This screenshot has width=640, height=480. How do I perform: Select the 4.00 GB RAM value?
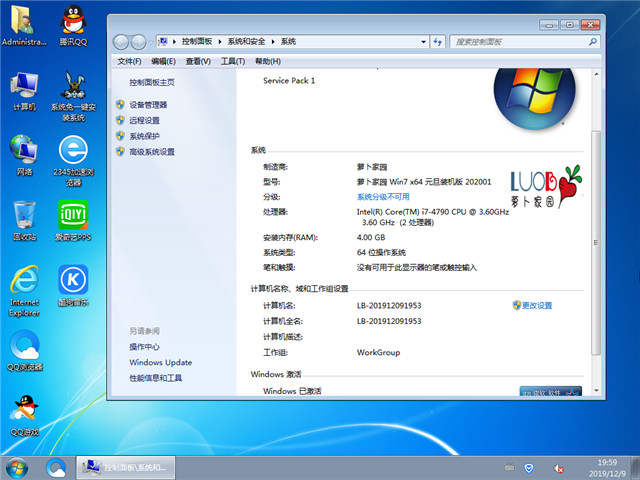371,237
